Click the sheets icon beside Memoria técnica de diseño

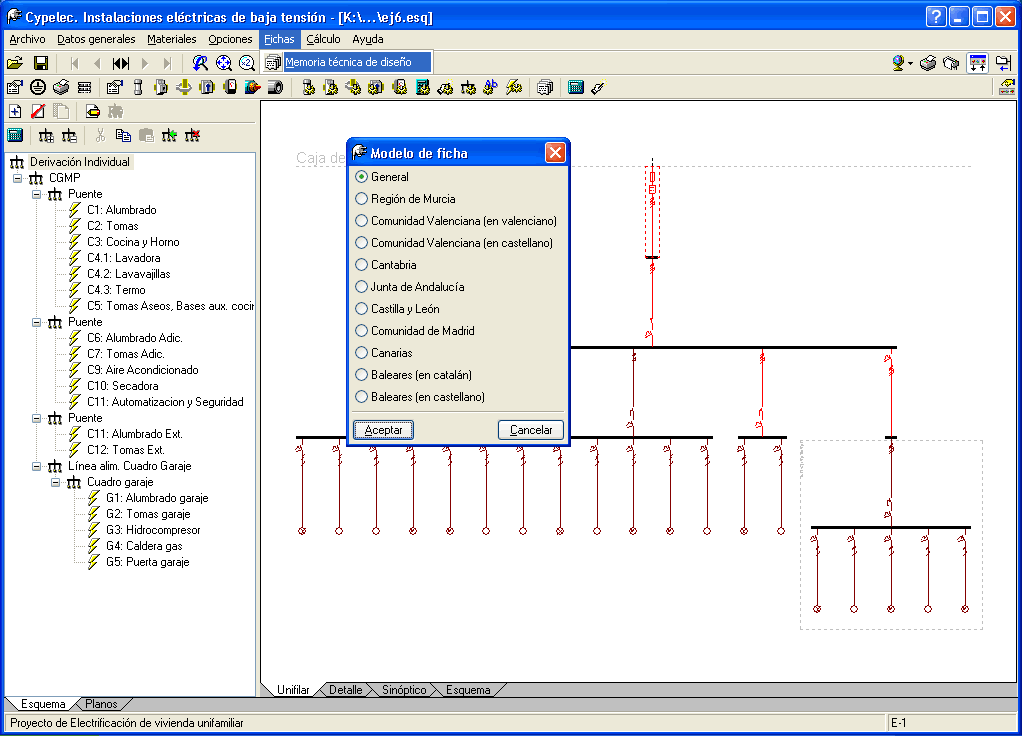[x=273, y=63]
